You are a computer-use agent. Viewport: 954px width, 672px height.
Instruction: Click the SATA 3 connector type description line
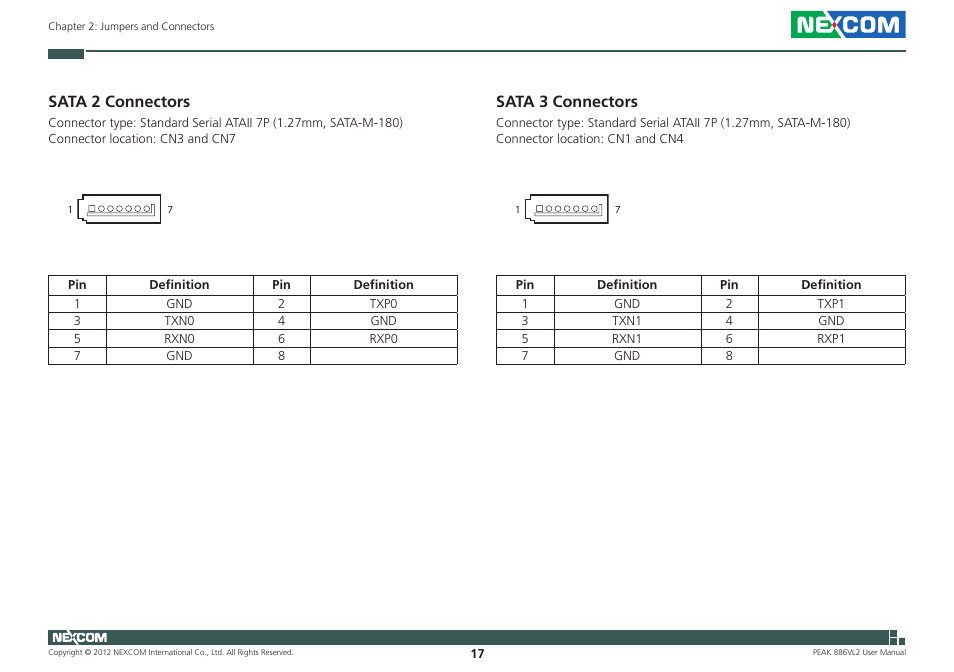point(673,123)
